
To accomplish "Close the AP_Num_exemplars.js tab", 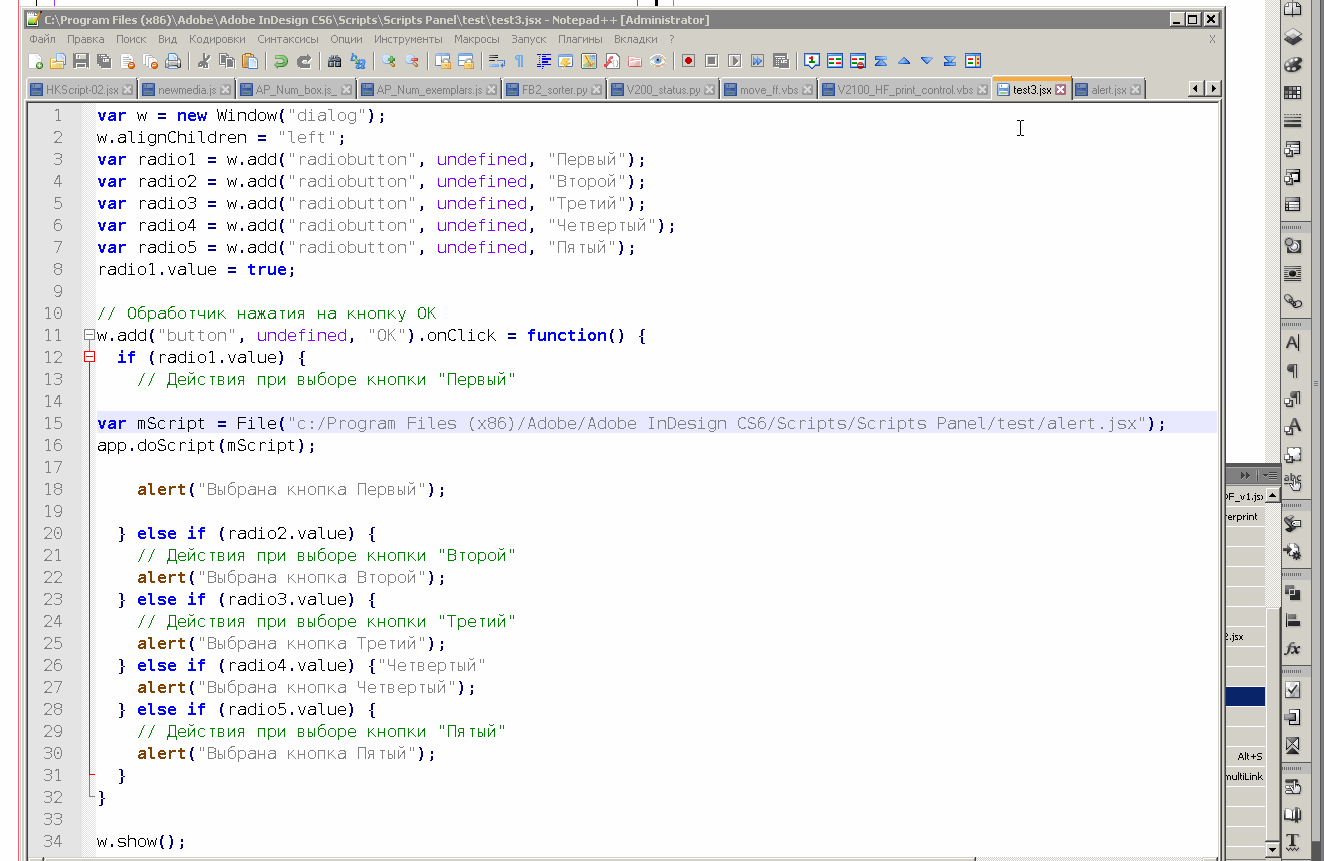I will click(492, 90).
